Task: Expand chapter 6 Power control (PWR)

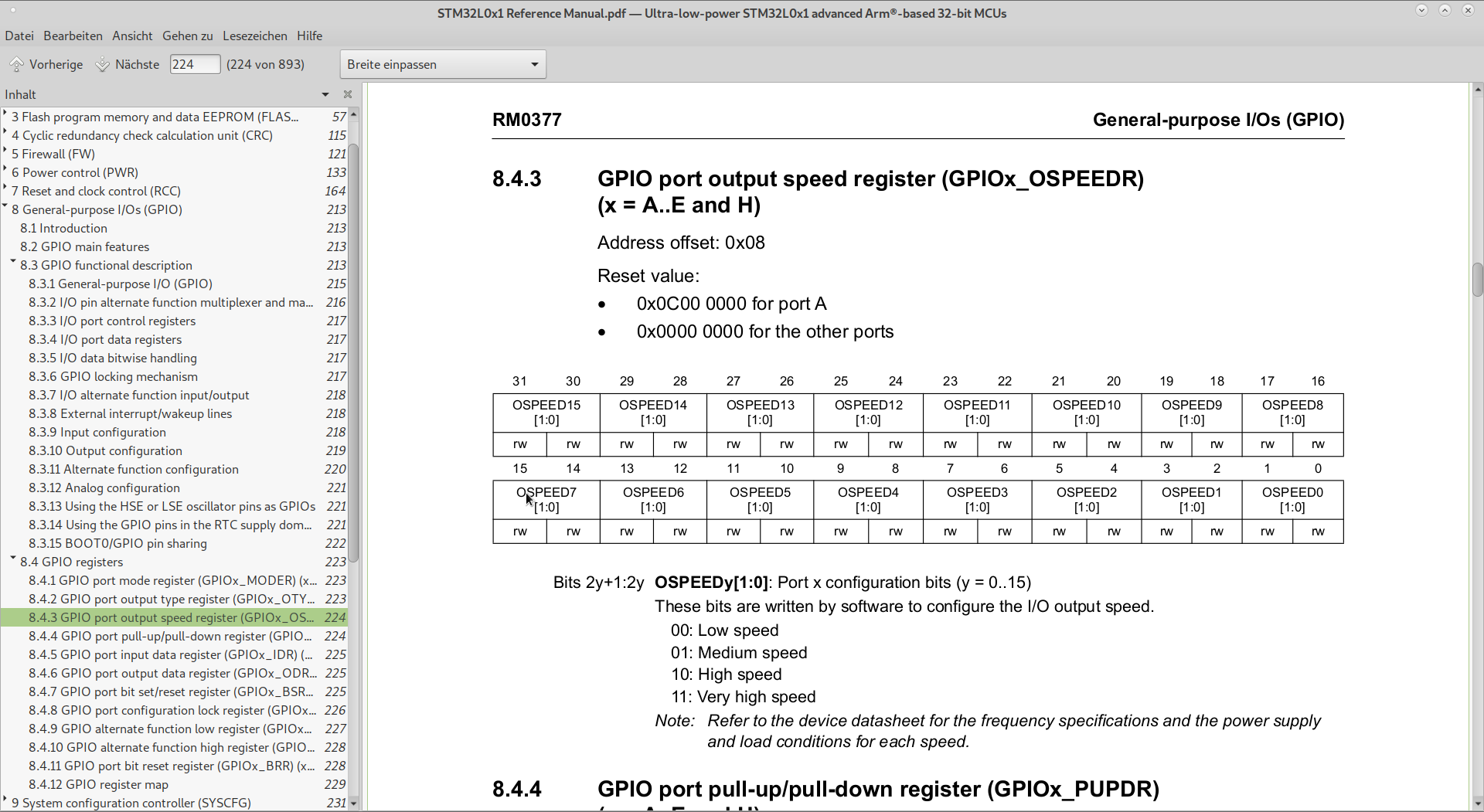Action: tap(5, 168)
